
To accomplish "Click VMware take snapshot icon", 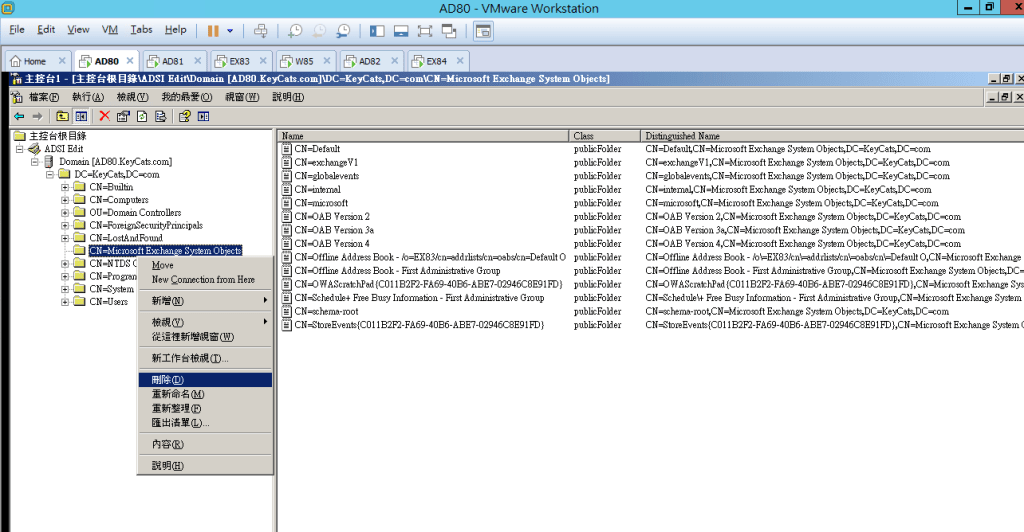I will 295,31.
